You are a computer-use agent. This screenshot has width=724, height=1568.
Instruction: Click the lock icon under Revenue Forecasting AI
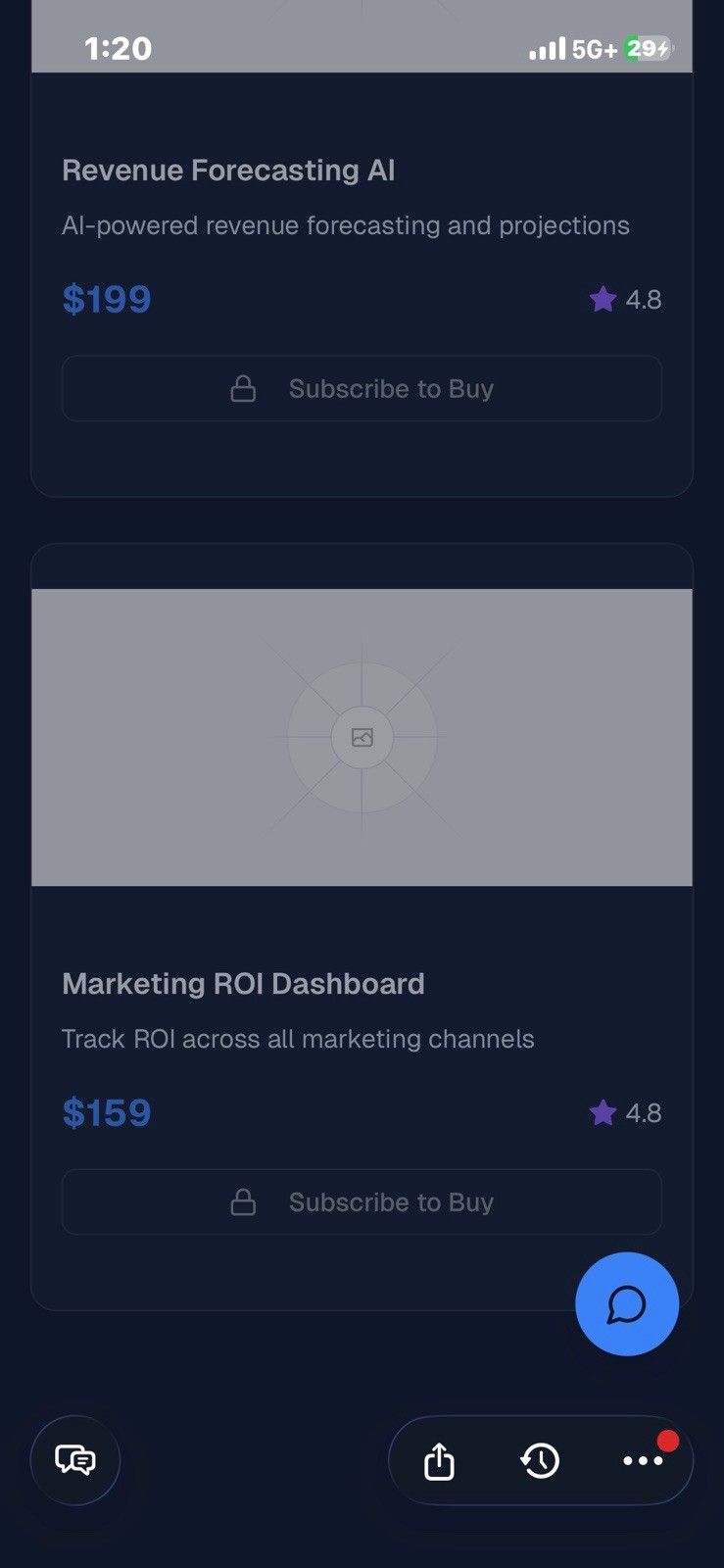point(243,389)
